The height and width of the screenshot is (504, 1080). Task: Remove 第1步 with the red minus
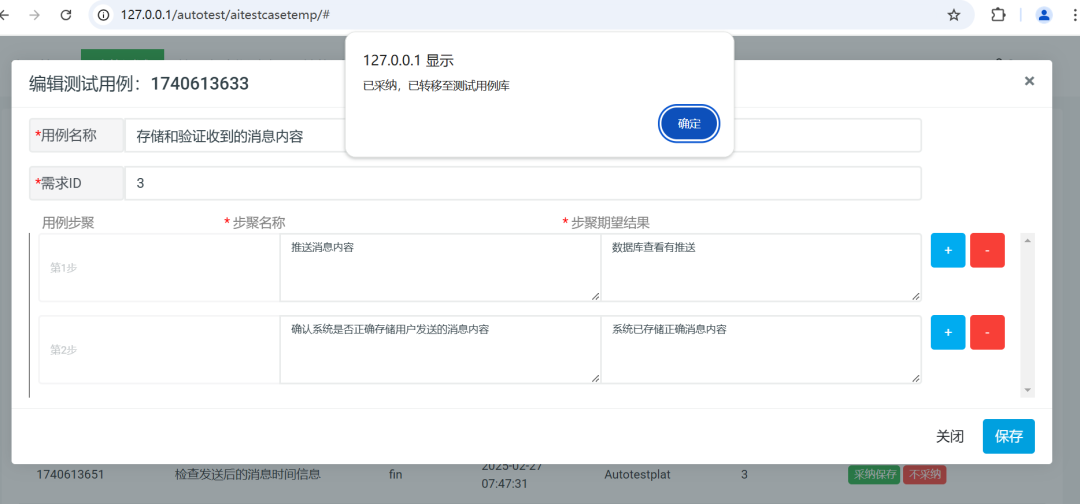987,250
